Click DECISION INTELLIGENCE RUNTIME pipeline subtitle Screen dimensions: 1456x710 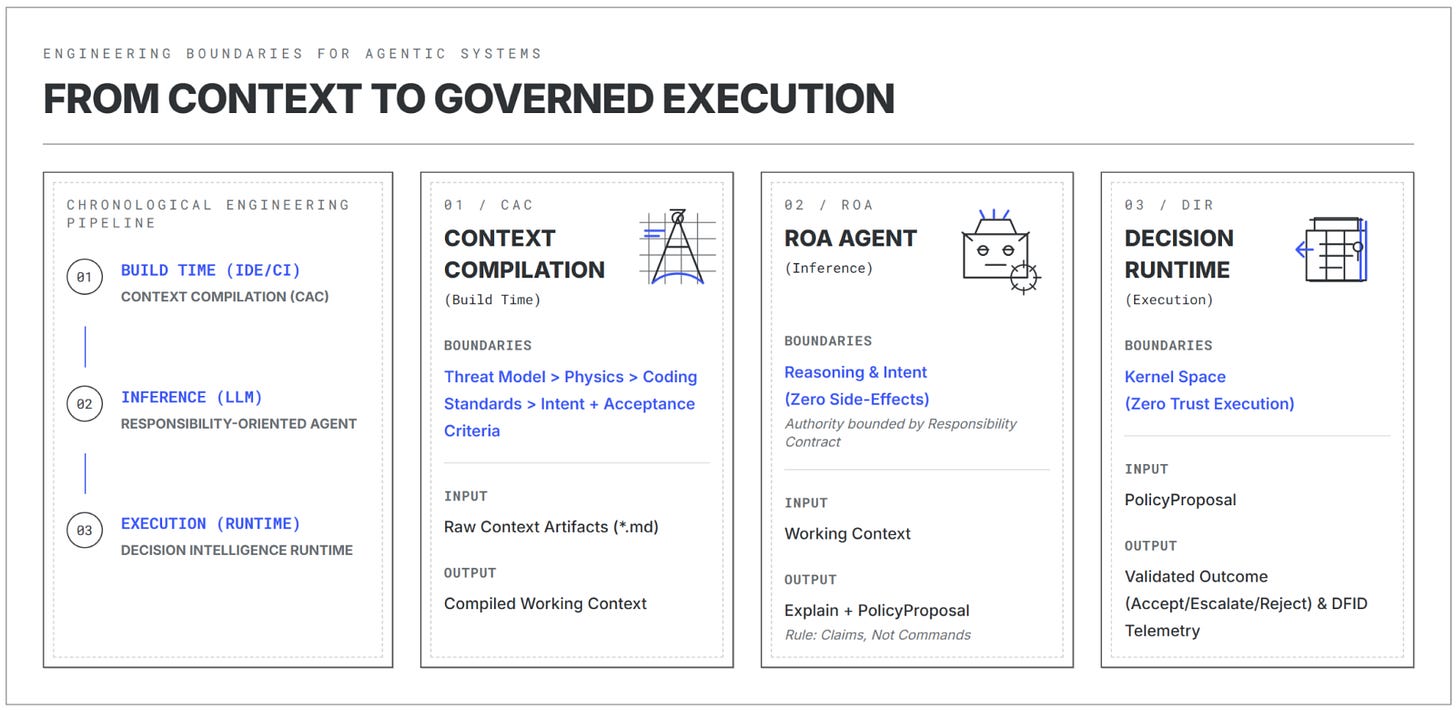coord(237,549)
